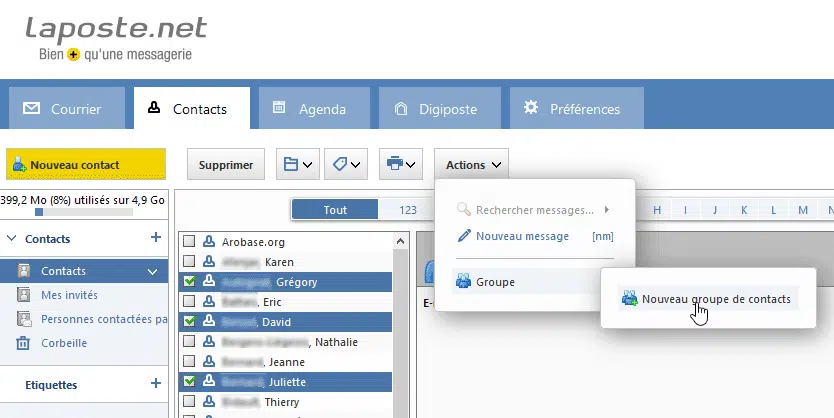The width and height of the screenshot is (834, 418).
Task: Uncheck Juliette's contact checkbox
Action: tap(189, 381)
